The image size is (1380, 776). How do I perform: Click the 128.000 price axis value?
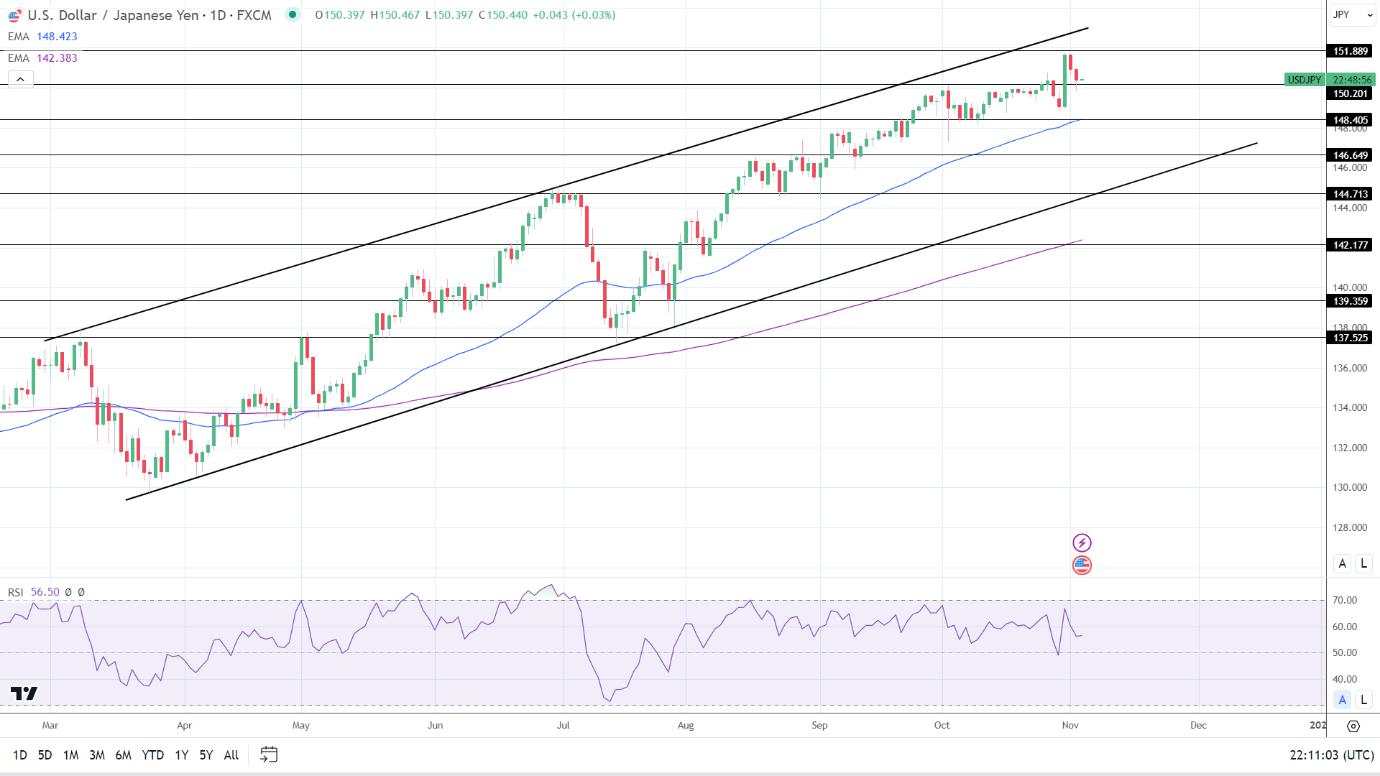1350,528
